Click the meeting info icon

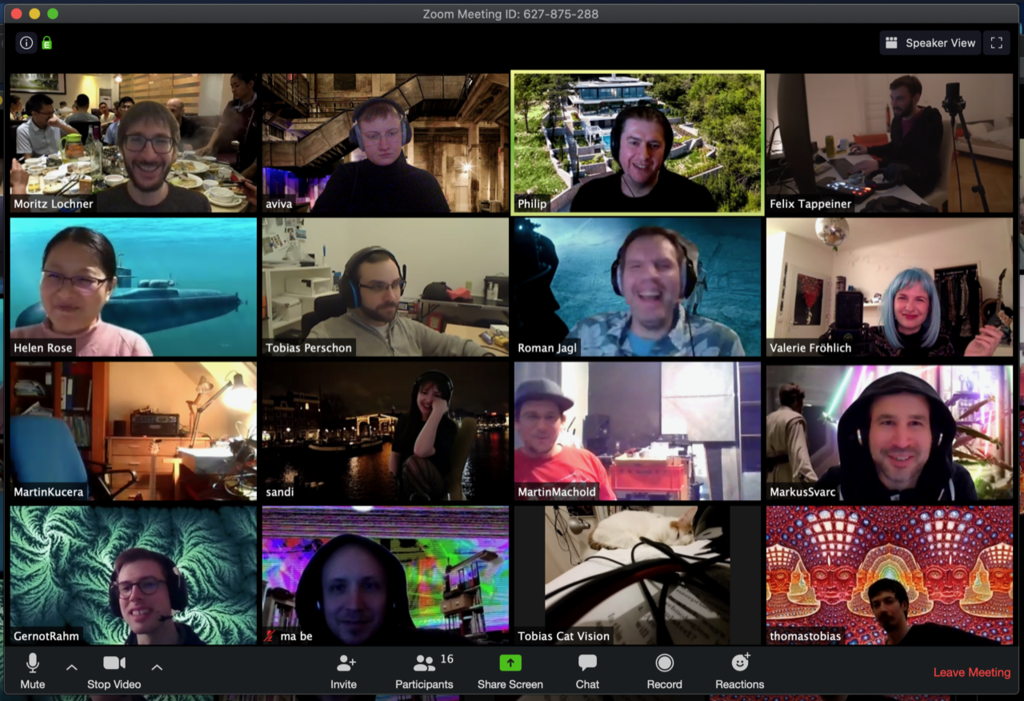click(x=26, y=43)
